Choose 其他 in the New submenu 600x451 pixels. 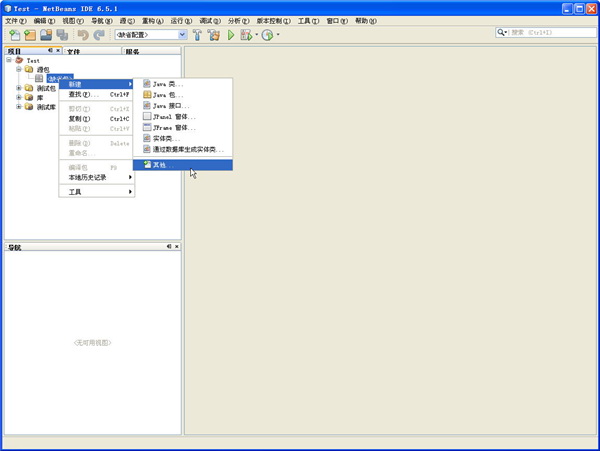pos(183,165)
